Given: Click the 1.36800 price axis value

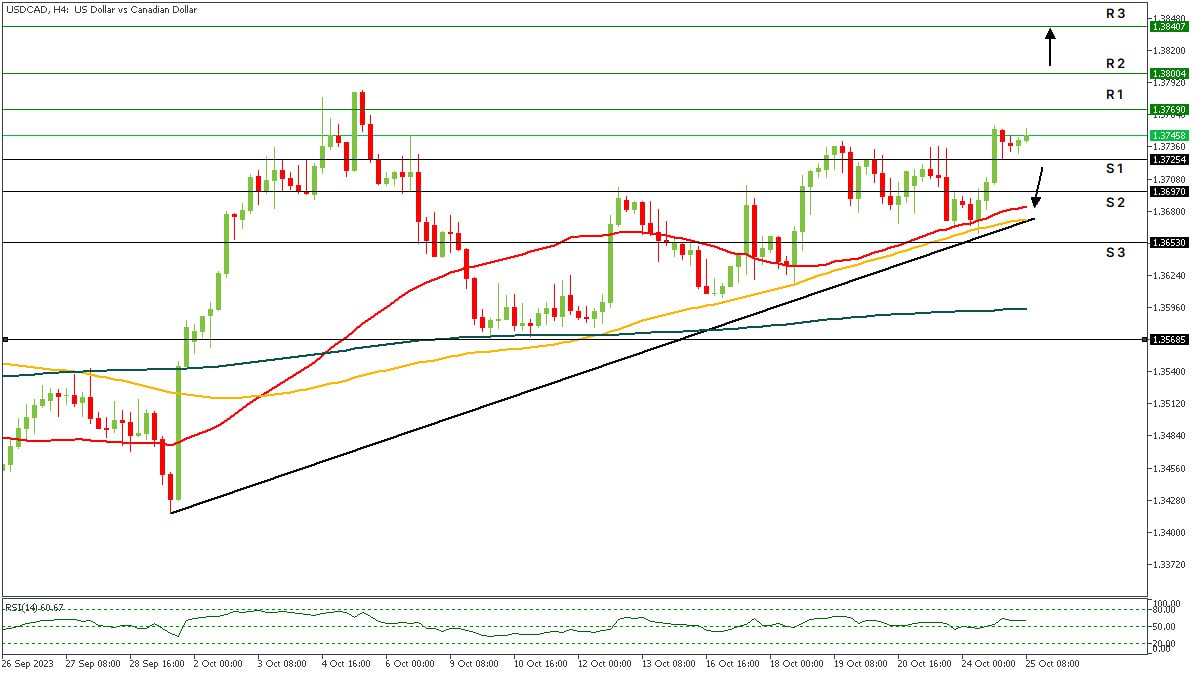Looking at the screenshot, I should click(1168, 211).
